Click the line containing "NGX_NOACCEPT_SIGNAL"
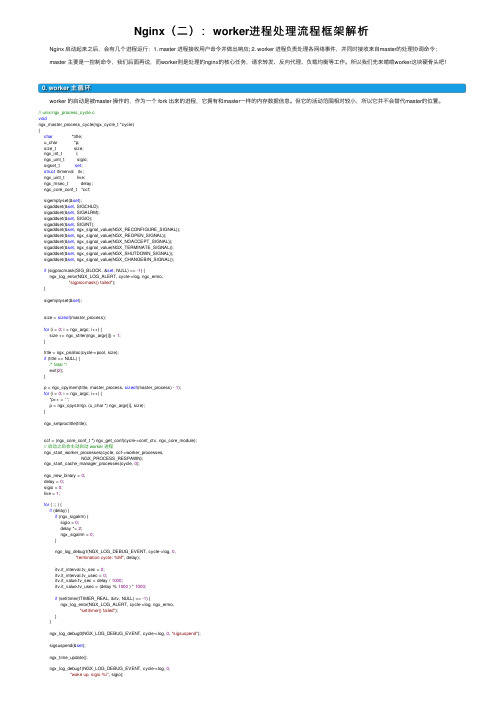This screenshot has width=504, height=713. pos(107,241)
